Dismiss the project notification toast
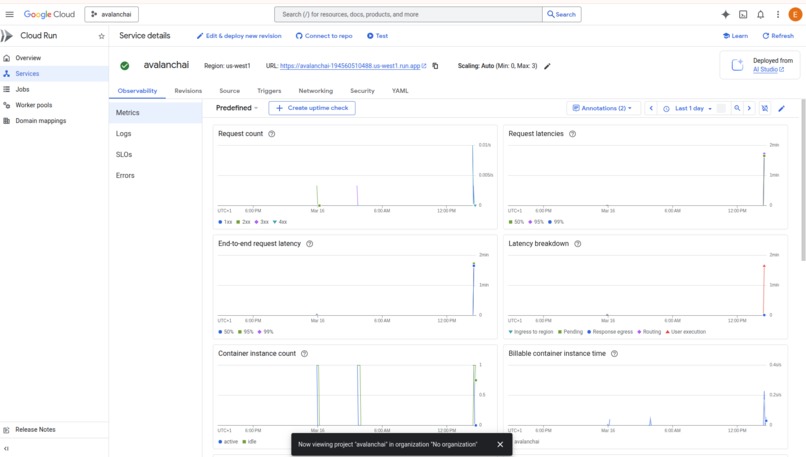The height and width of the screenshot is (457, 806). [500, 445]
